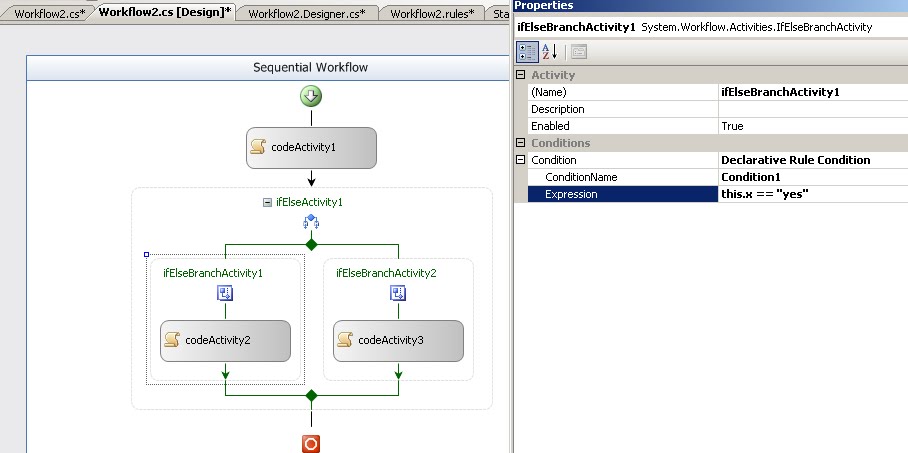Viewport: 908px width, 453px height.
Task: Open the partially hidden Sta... tab
Action: coord(499,14)
